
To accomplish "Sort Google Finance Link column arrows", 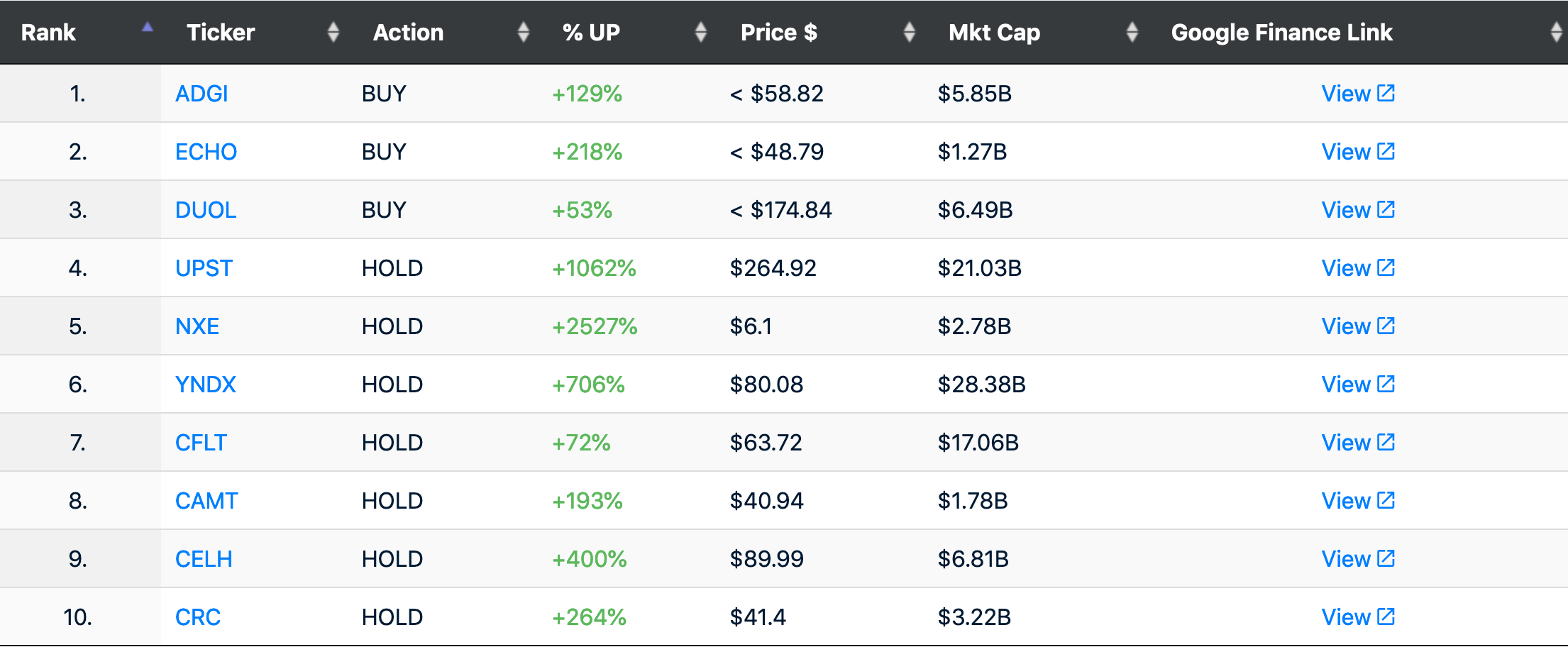I will [x=1556, y=32].
